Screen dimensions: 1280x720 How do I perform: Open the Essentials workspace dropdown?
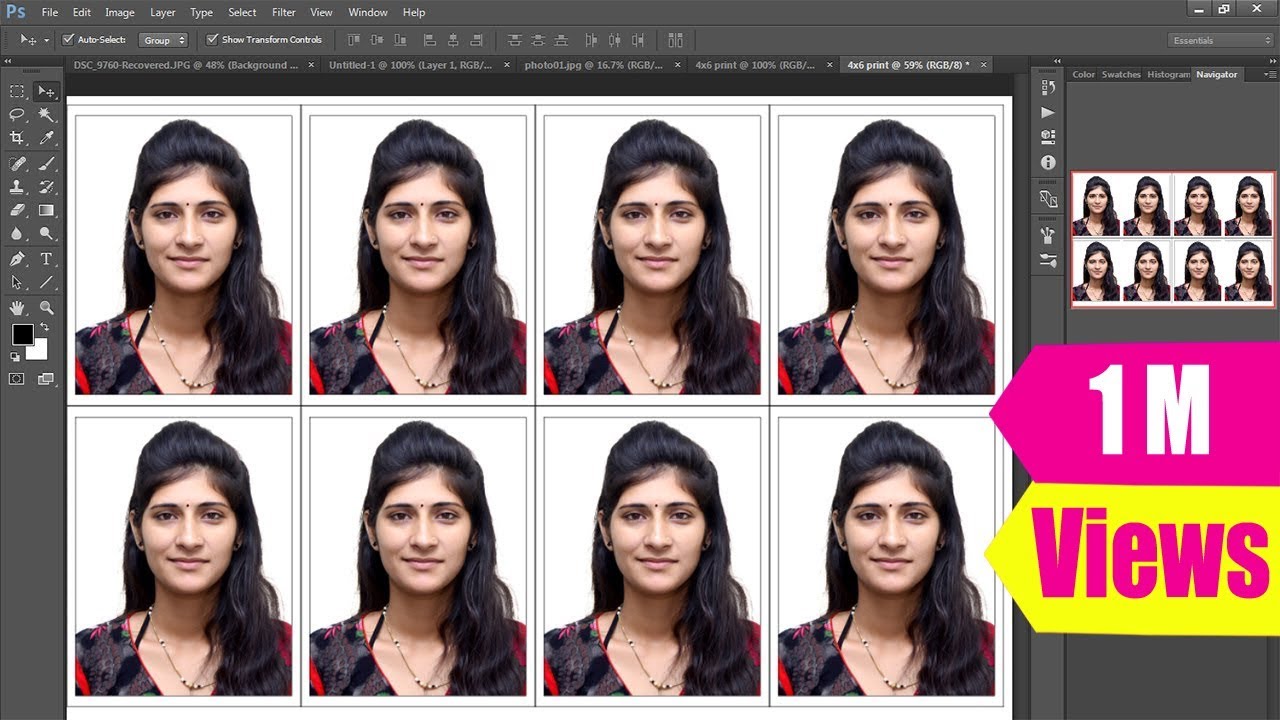(x=1220, y=40)
